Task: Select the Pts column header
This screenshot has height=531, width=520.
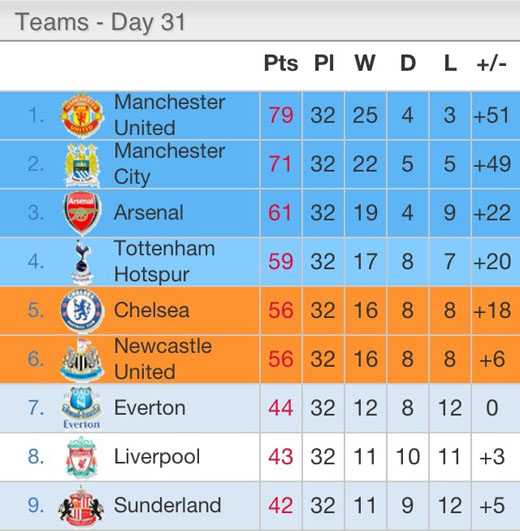Action: (x=281, y=63)
